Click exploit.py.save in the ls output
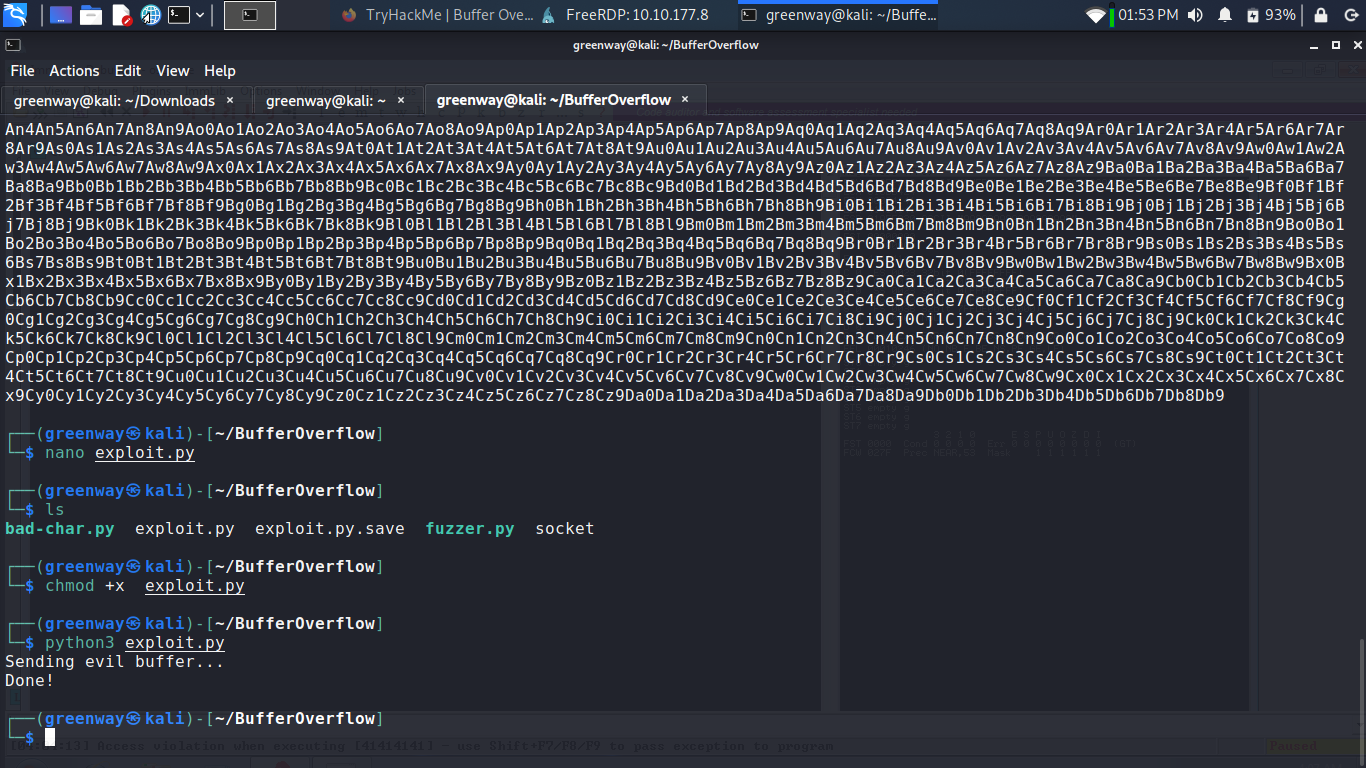1366x768 pixels. click(x=330, y=528)
